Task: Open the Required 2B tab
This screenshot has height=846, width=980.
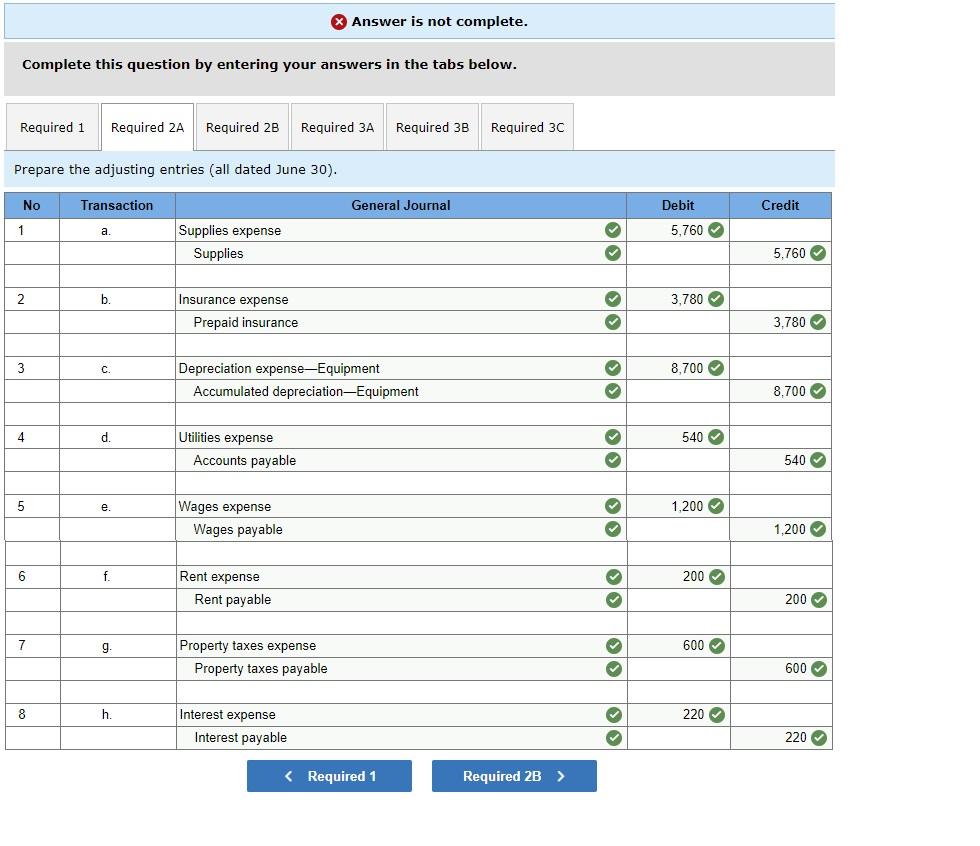Action: click(242, 127)
